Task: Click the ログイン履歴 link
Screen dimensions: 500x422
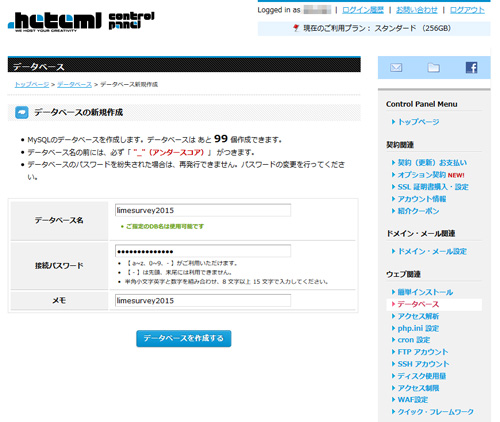Action: (363, 10)
